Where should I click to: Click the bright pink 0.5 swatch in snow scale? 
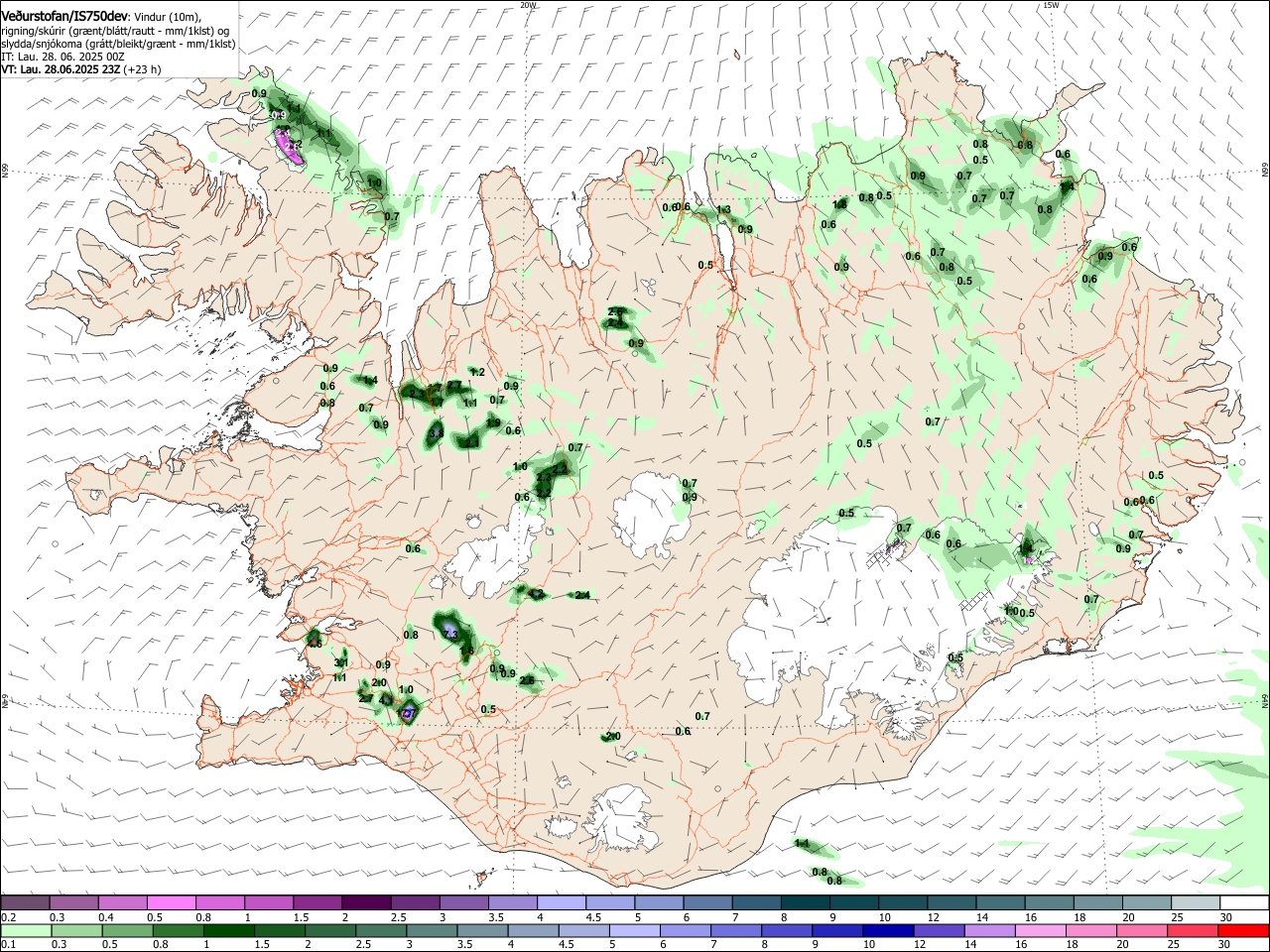click(x=171, y=902)
